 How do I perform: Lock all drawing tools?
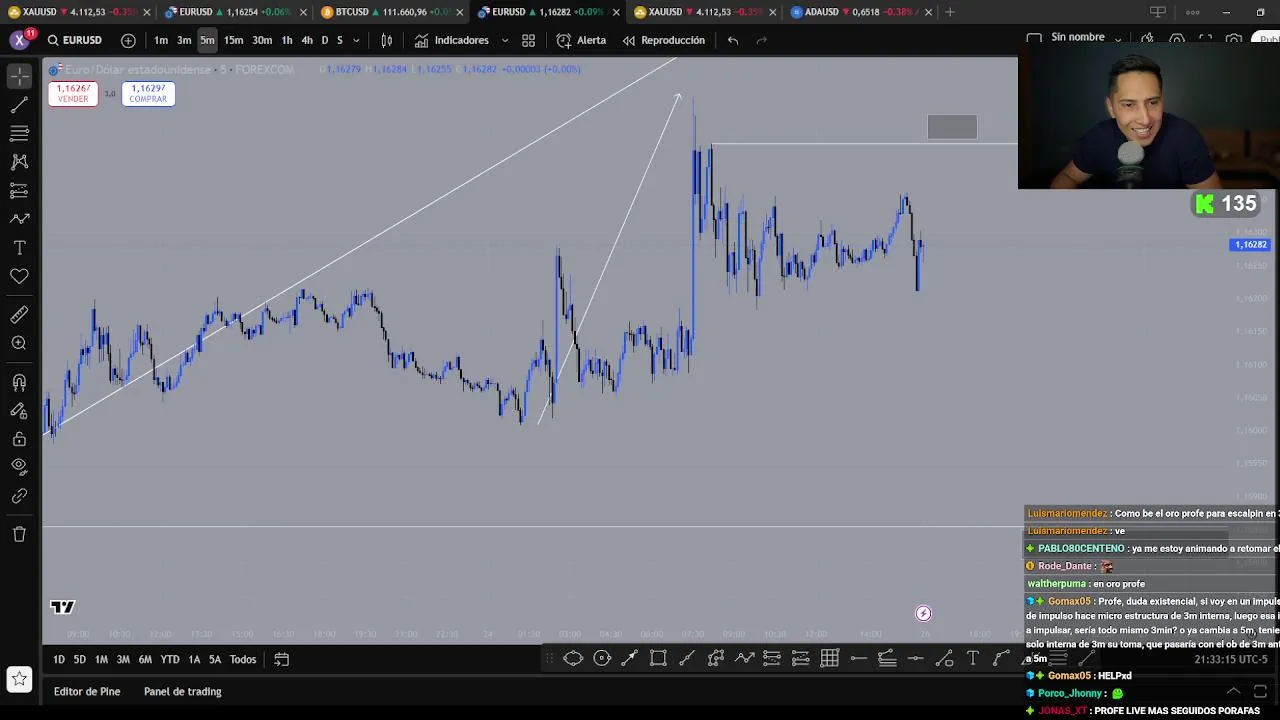point(19,439)
